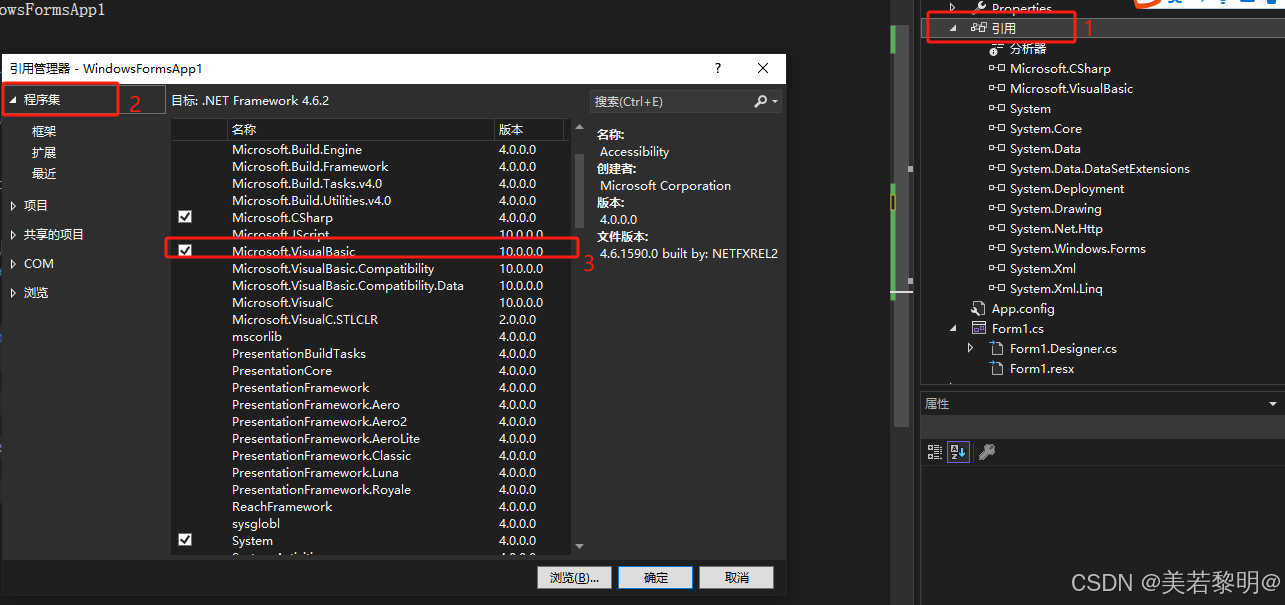Select the 框架 category under 程序集
Image resolution: width=1285 pixels, height=605 pixels.
[x=44, y=130]
